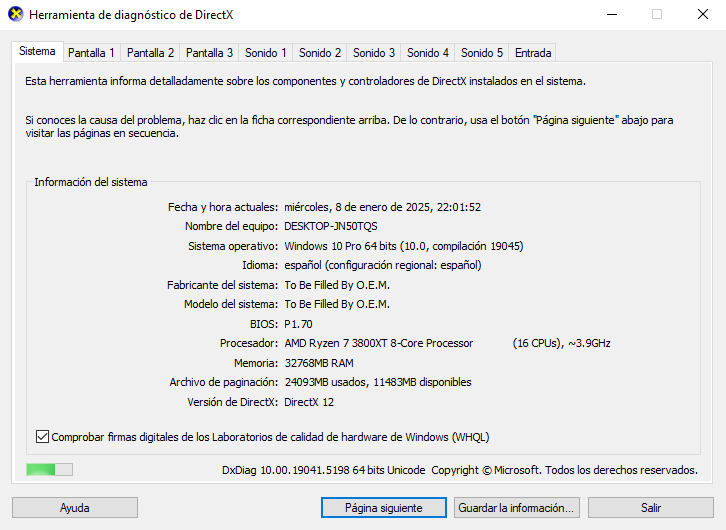Click the Ayuda button
The width and height of the screenshot is (726, 530).
[75, 508]
